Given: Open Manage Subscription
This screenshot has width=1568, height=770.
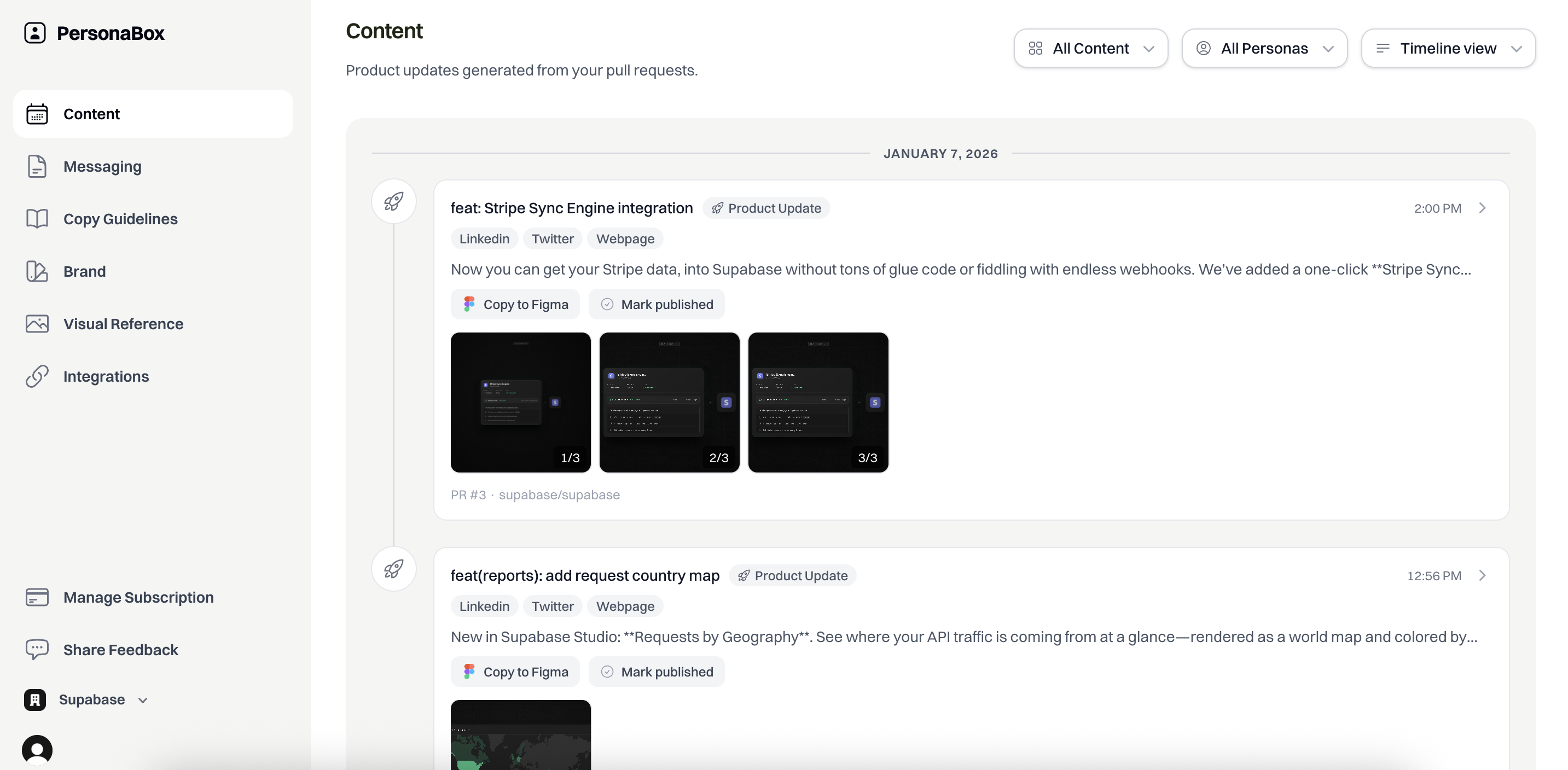Looking at the screenshot, I should [138, 597].
